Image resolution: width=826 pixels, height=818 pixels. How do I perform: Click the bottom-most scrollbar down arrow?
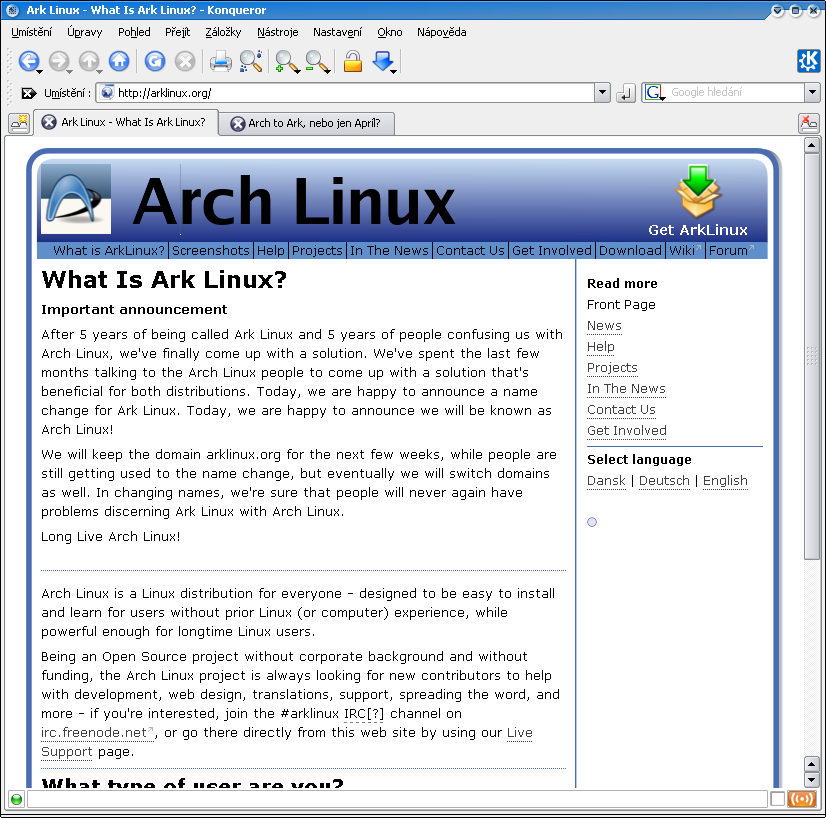pyautogui.click(x=812, y=780)
